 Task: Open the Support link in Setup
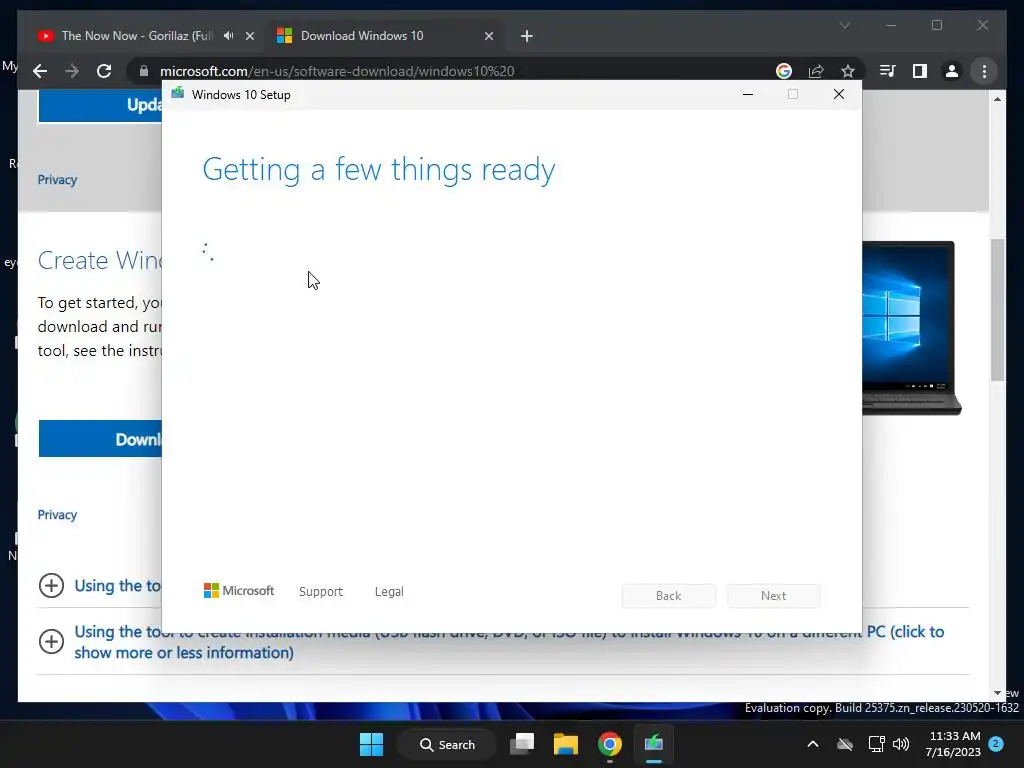pyautogui.click(x=321, y=592)
